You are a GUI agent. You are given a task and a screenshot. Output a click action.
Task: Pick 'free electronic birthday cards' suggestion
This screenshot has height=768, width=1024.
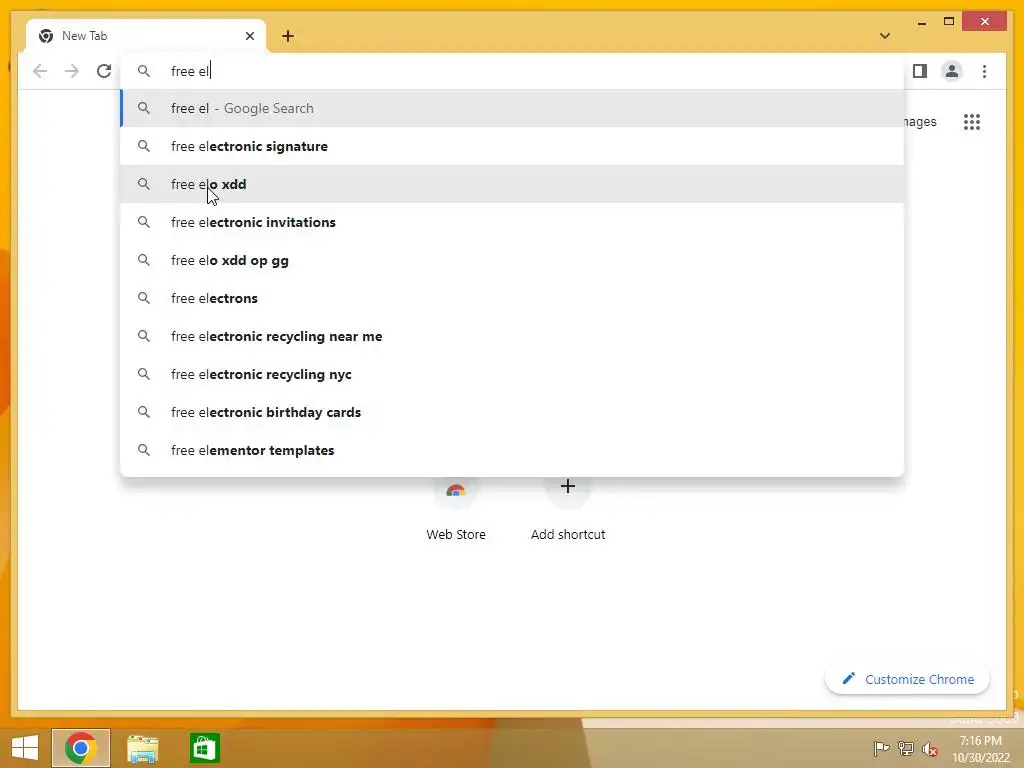click(513, 412)
